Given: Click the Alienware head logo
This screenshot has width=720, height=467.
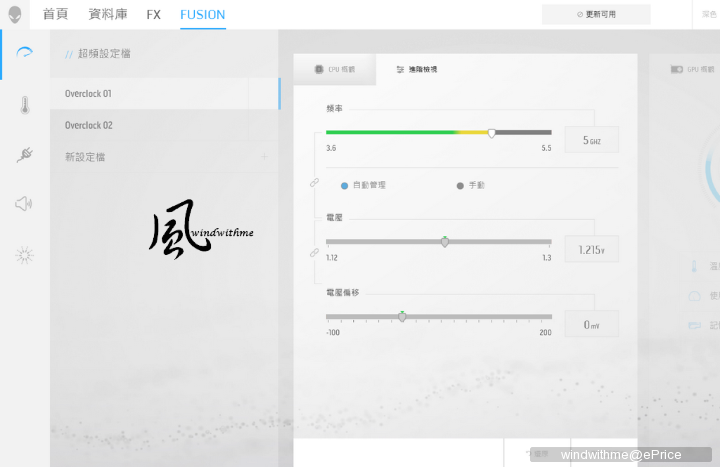Looking at the screenshot, I should tap(15, 15).
